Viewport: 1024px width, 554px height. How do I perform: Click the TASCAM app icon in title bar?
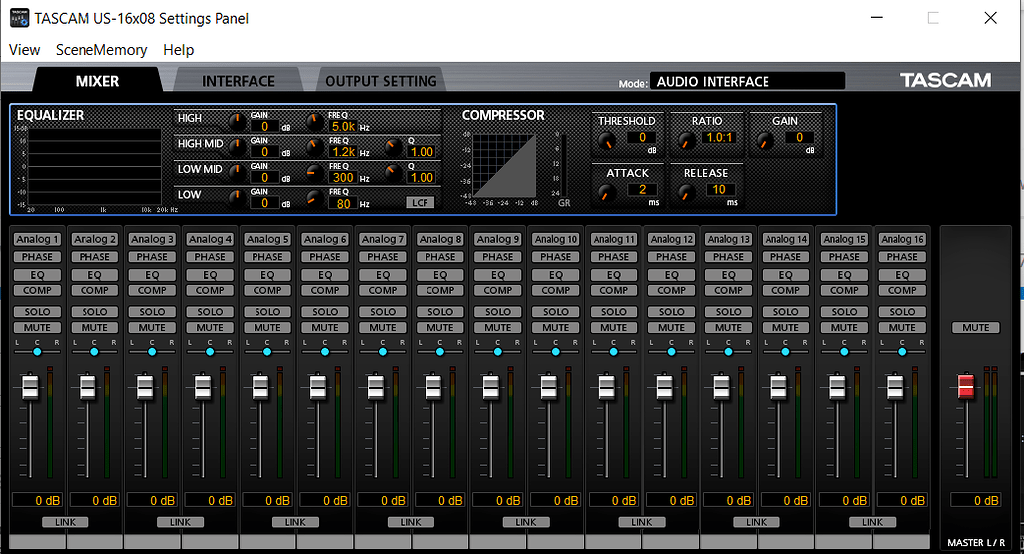pyautogui.click(x=19, y=18)
